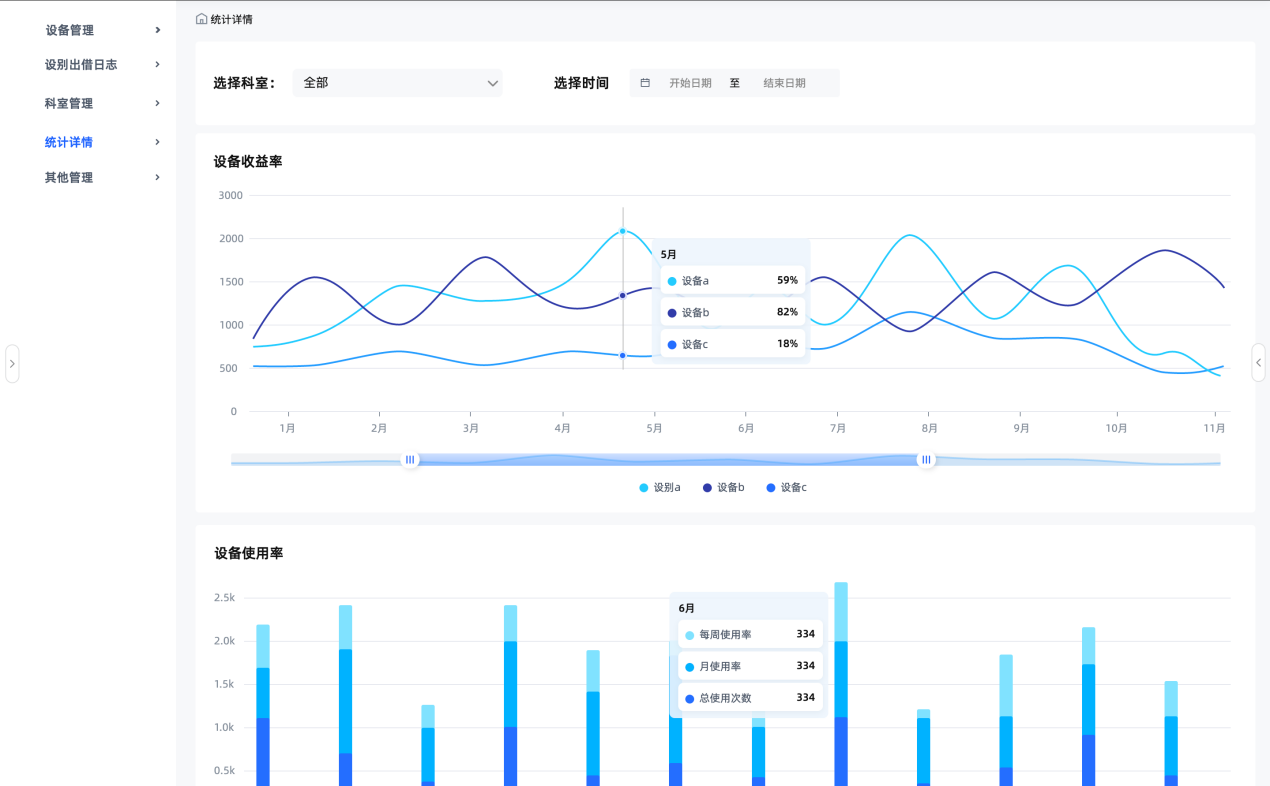Click the 开始日期 start date field
1270x786 pixels.
[690, 83]
